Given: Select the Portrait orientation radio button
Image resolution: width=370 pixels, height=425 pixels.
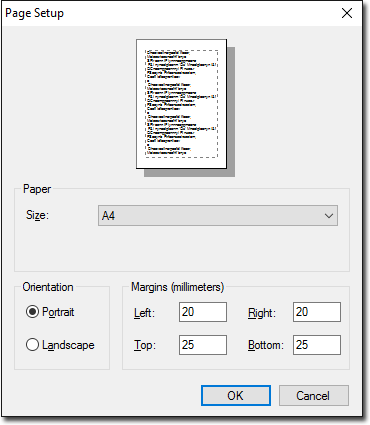Looking at the screenshot, I should coord(32,312).
